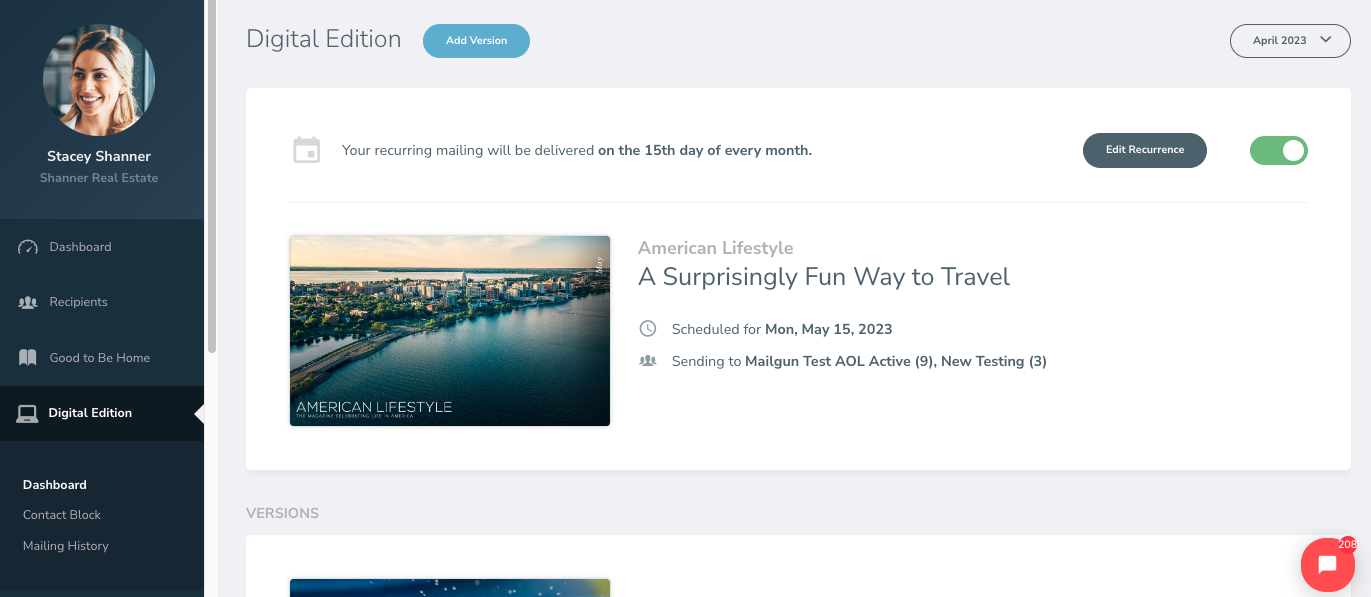Go to Good to Be Home section
The image size is (1371, 597).
[x=99, y=358]
